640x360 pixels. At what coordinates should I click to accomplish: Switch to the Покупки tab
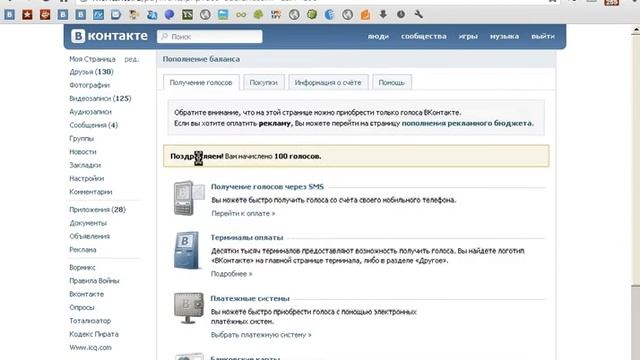(x=263, y=82)
